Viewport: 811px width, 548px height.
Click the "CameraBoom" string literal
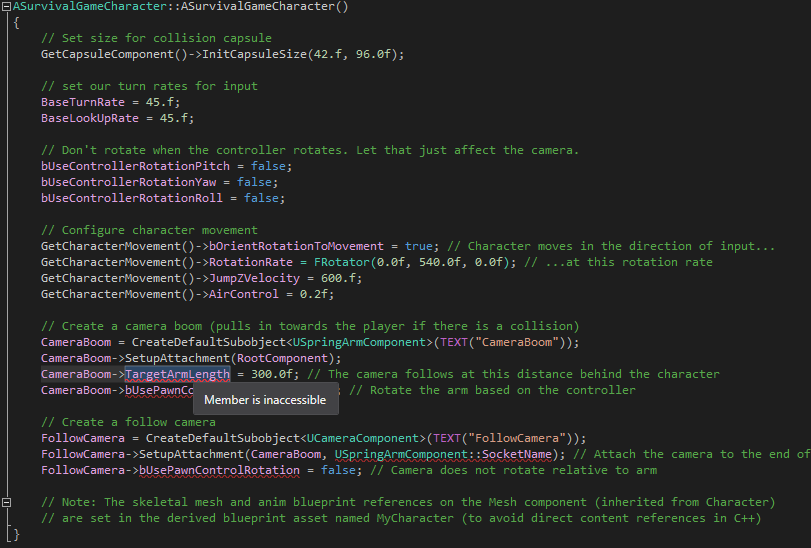[x=517, y=343]
